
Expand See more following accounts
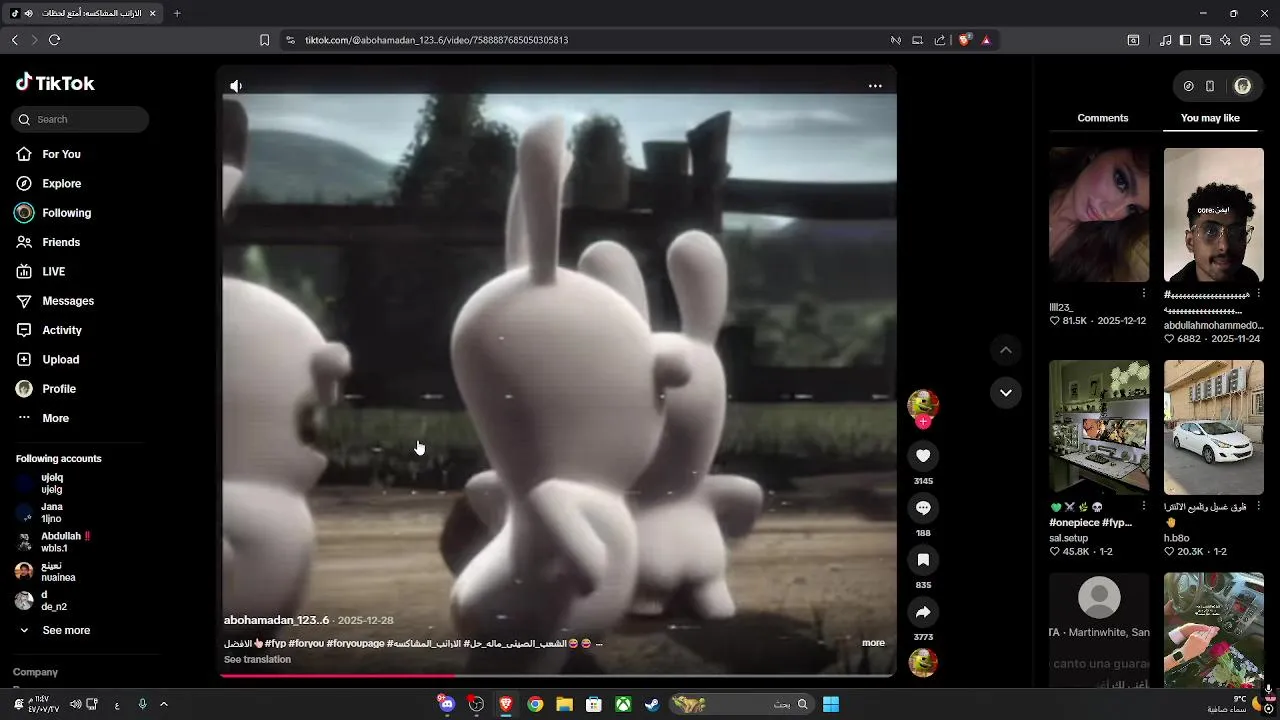click(x=55, y=631)
